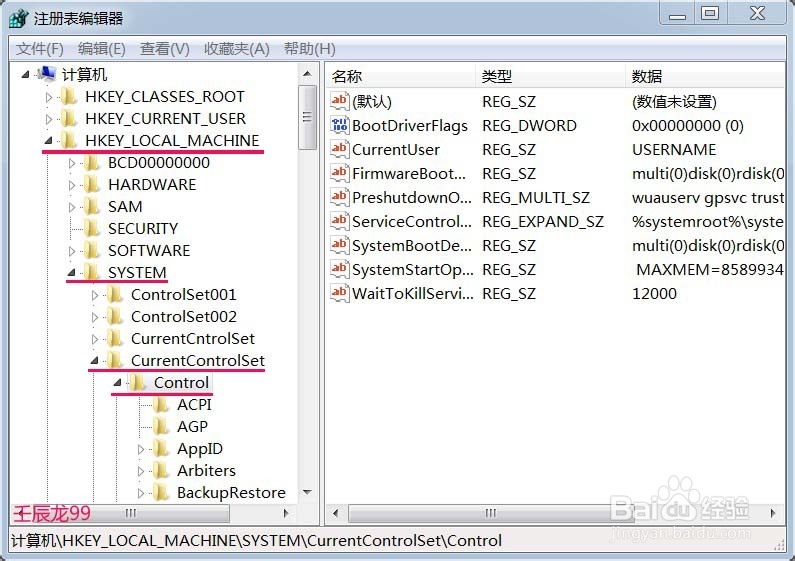The height and width of the screenshot is (561, 795).
Task: Open the 查看(V) menu
Action: click(164, 49)
